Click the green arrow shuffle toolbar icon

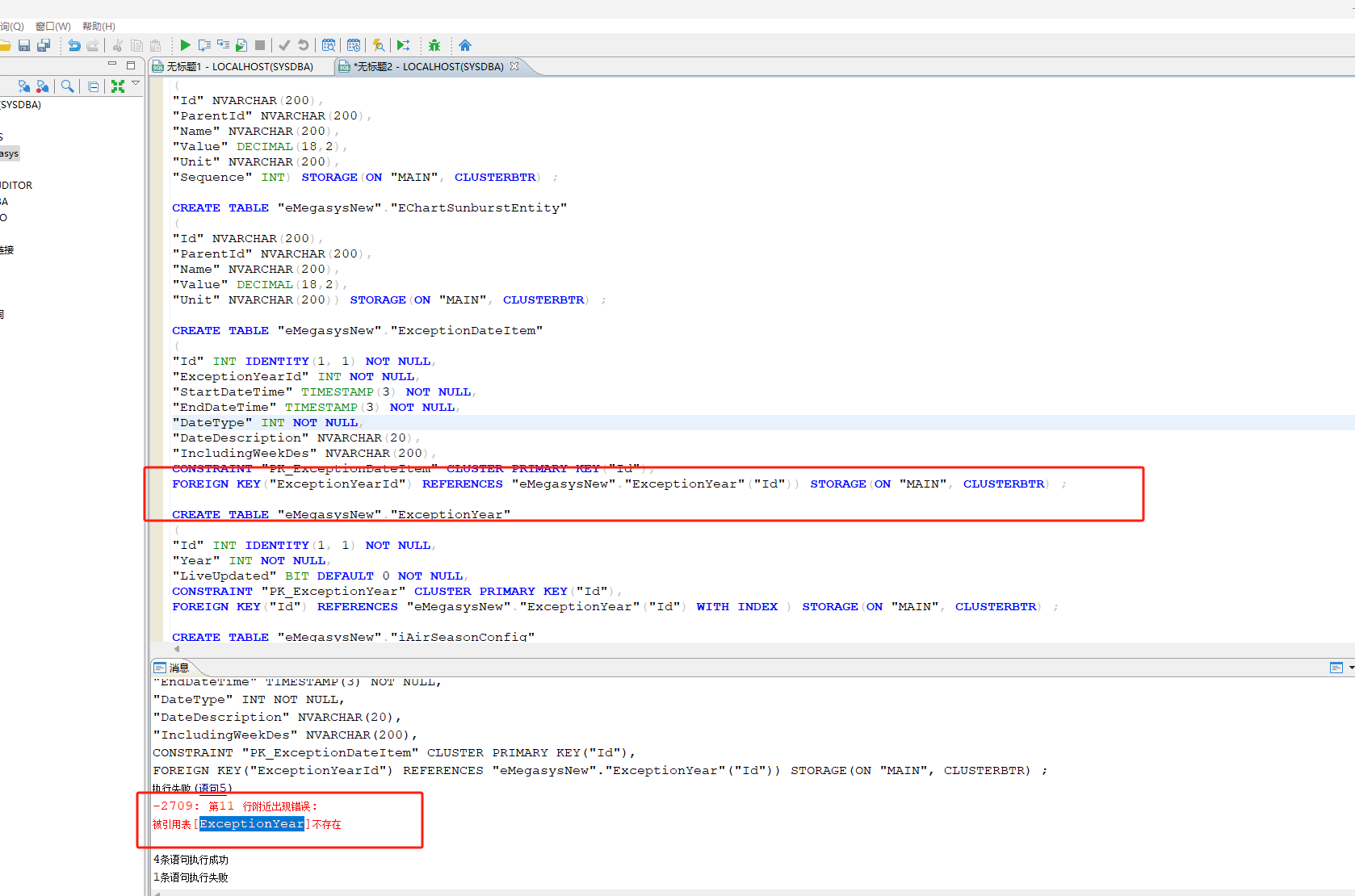[x=404, y=45]
